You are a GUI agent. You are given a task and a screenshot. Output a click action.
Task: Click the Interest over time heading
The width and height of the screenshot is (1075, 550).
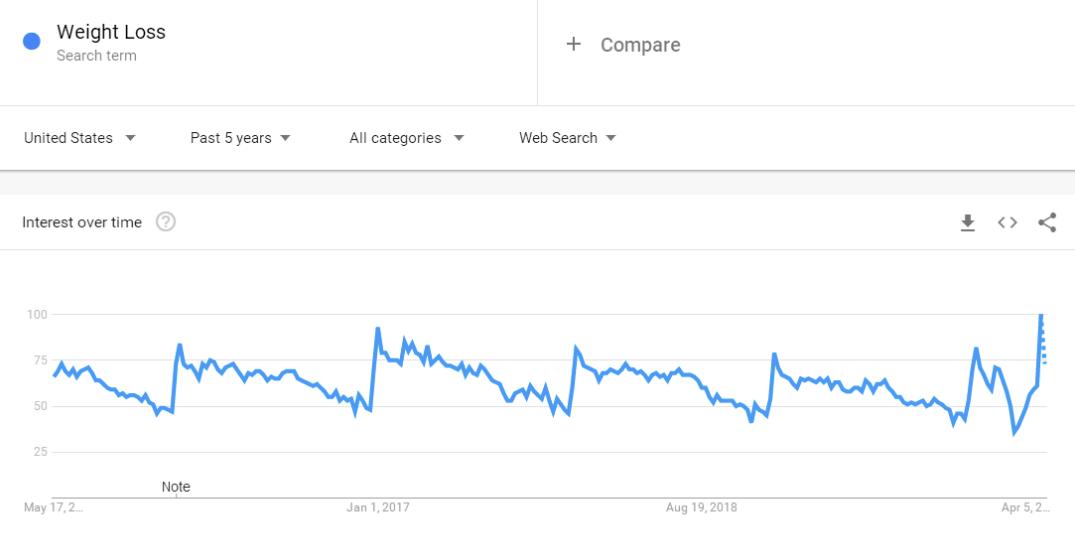coord(82,222)
